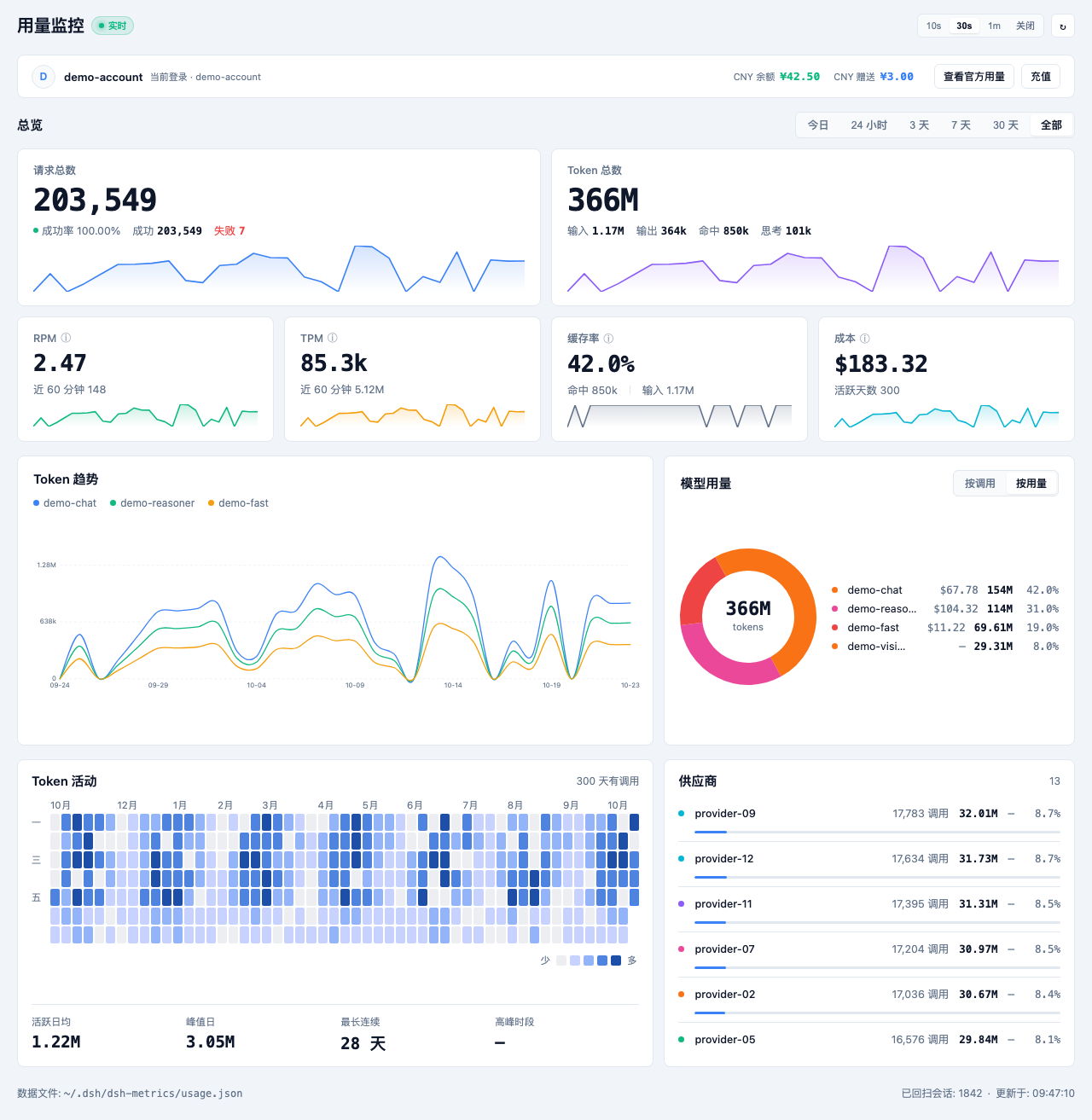Click the 请求总数 203,549 card
The height and width of the screenshot is (1120, 1092).
point(279,227)
